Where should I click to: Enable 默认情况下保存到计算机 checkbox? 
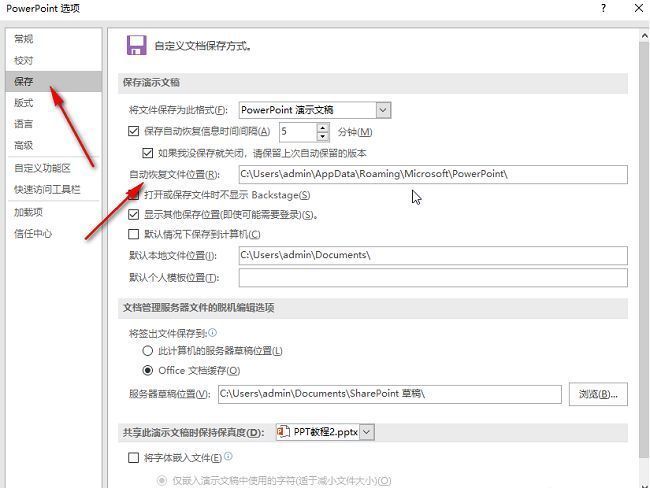[x=133, y=234]
